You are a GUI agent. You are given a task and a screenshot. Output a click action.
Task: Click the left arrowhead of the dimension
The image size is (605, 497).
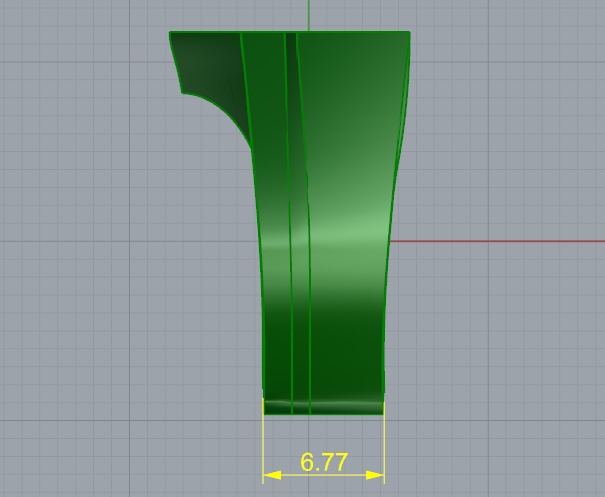click(272, 475)
